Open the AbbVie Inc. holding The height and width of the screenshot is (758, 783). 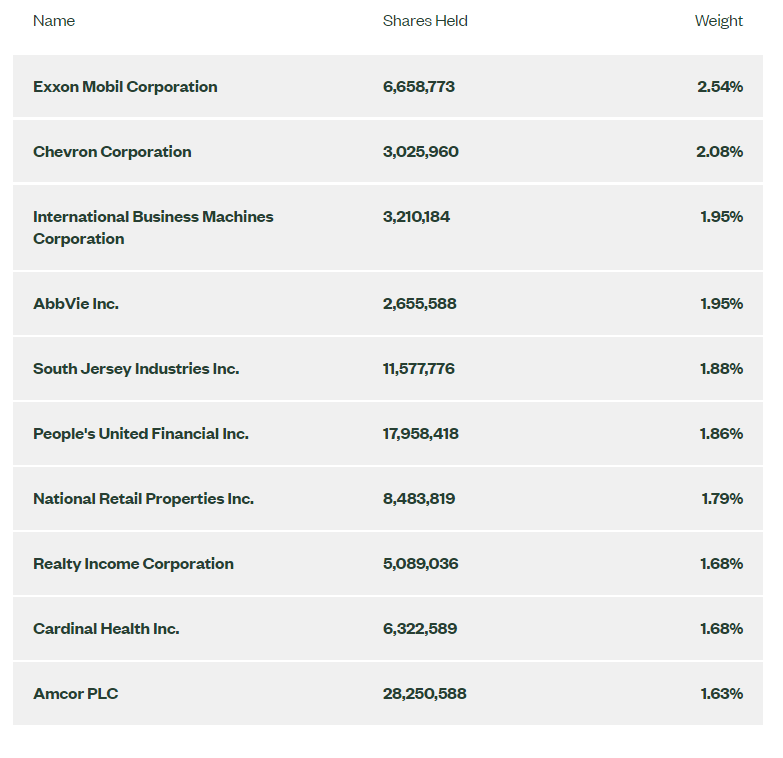click(x=76, y=304)
